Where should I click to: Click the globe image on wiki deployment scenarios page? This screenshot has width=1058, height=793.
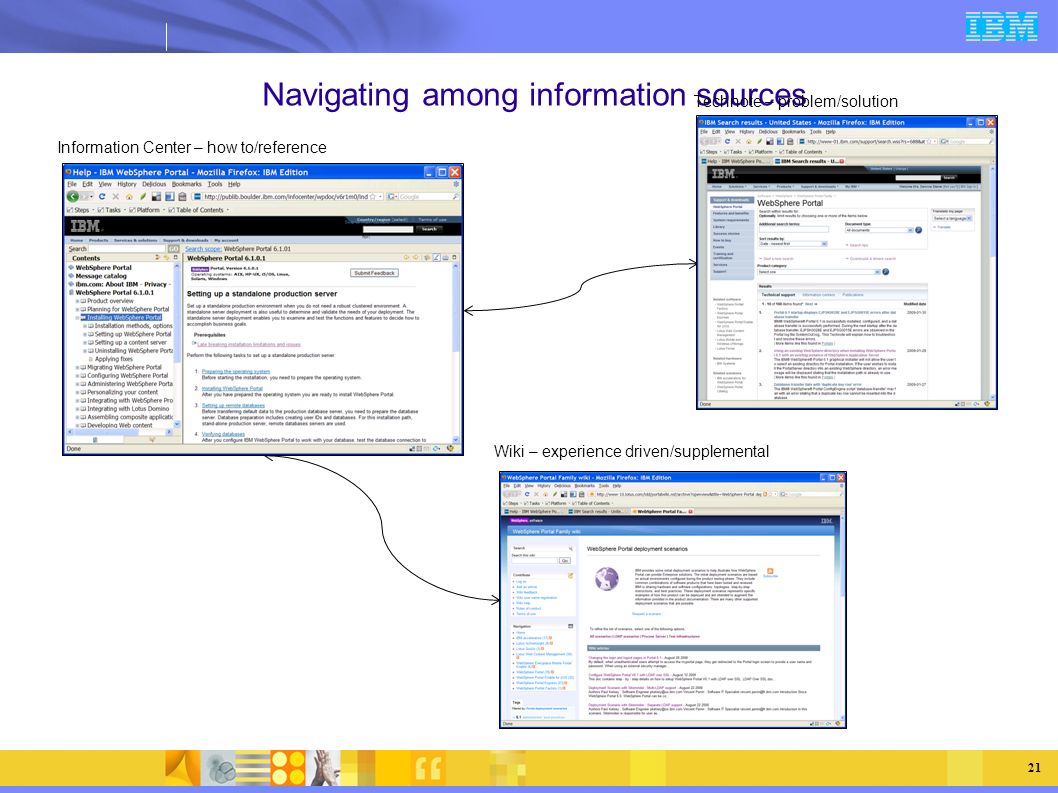click(607, 578)
